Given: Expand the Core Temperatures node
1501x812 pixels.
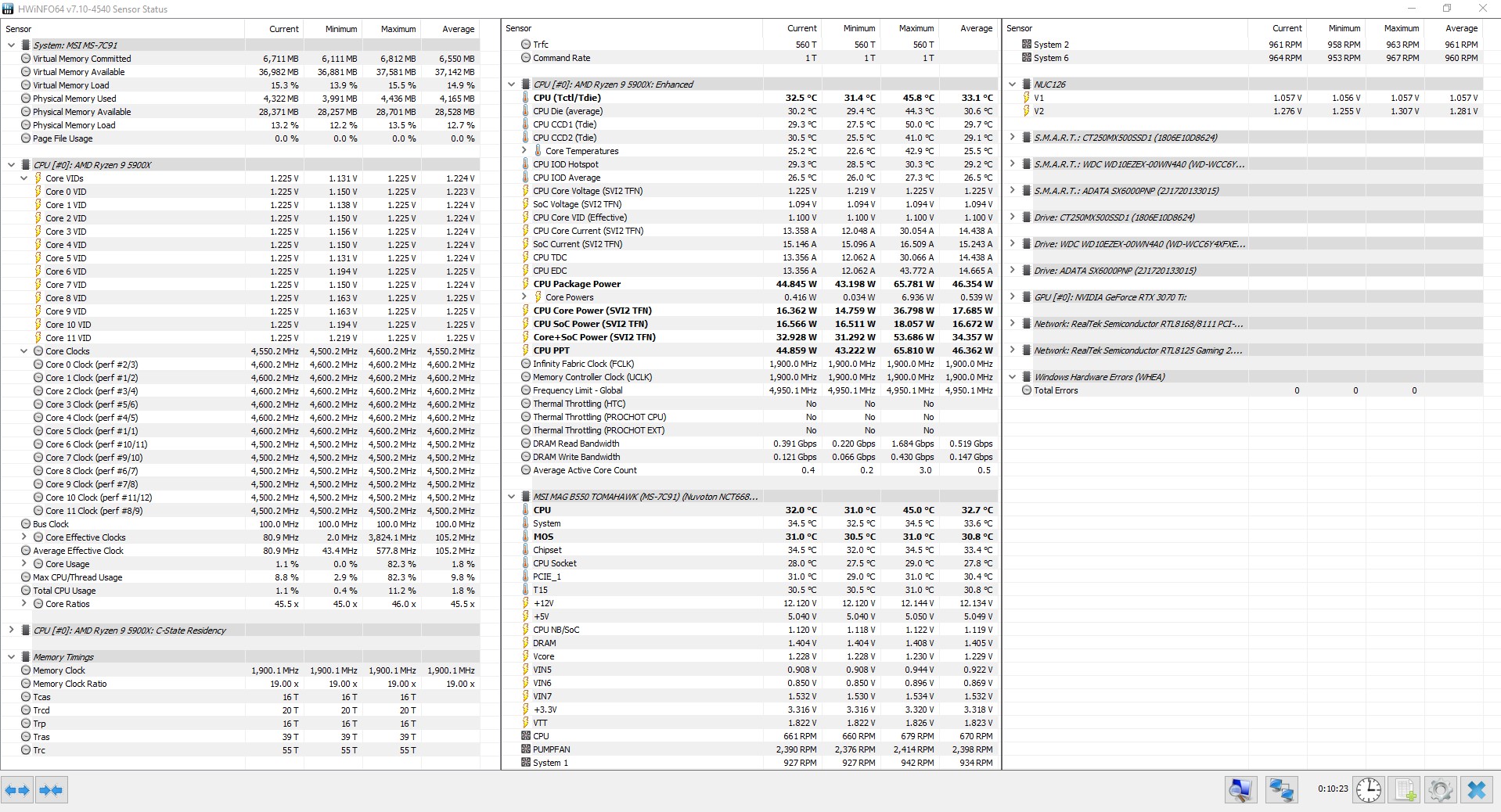Looking at the screenshot, I should [524, 151].
